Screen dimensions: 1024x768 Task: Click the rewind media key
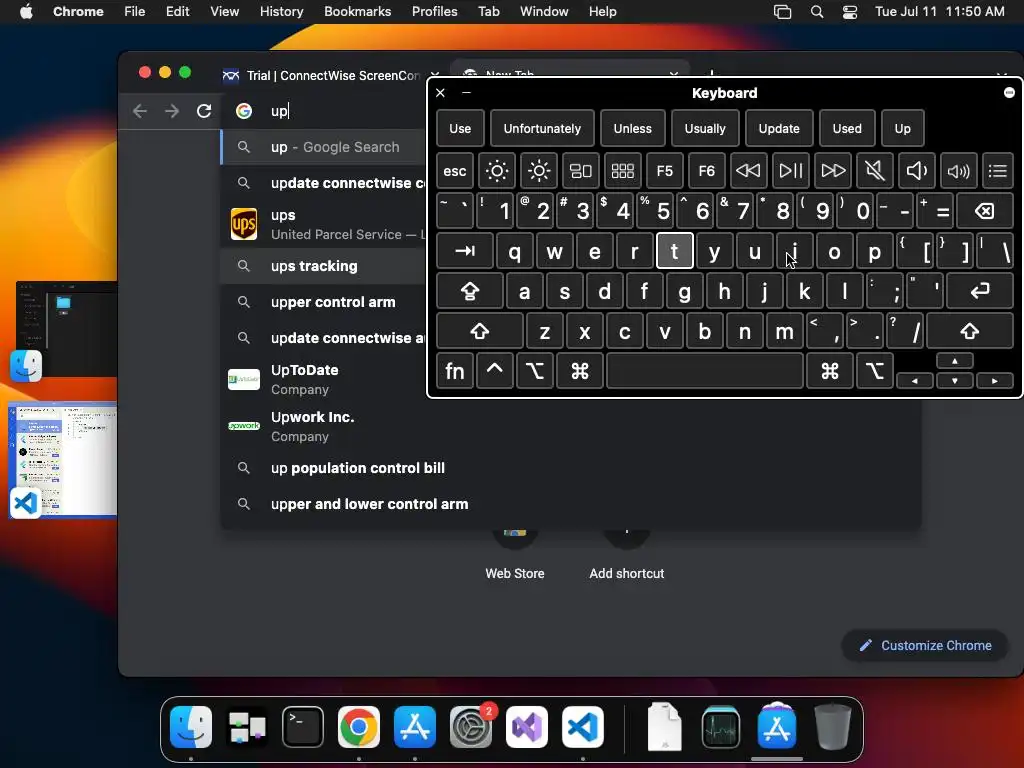(x=748, y=171)
